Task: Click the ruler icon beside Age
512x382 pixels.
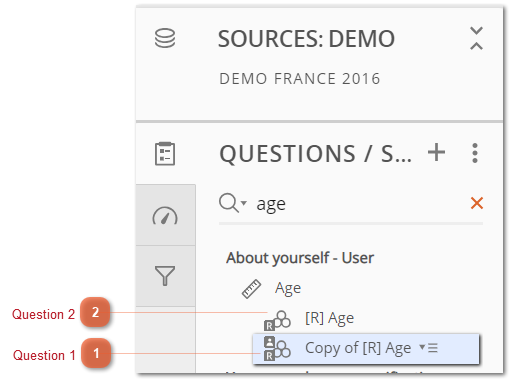Action: 251,289
